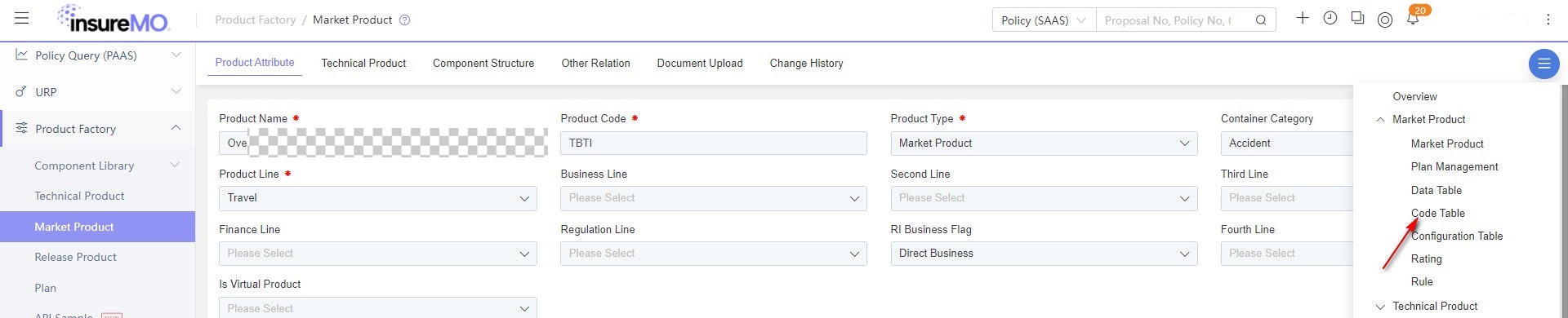Viewport: 1568px width, 318px height.
Task: Click the search magnifier icon
Action: click(x=1261, y=20)
